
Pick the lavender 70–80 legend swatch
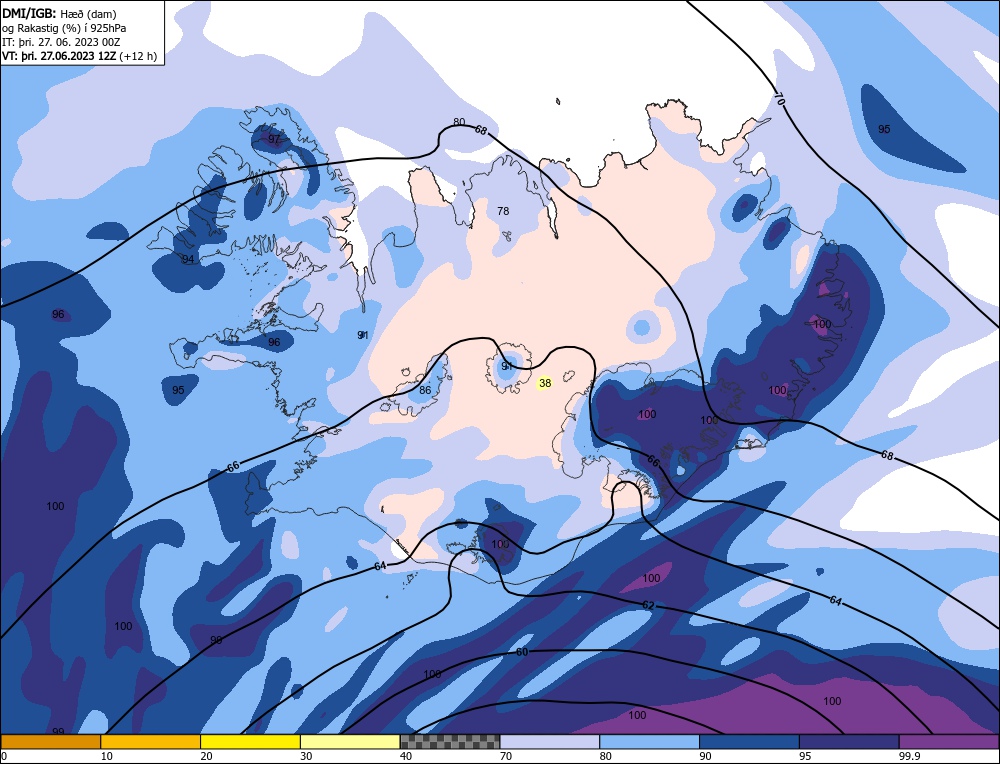[550, 742]
